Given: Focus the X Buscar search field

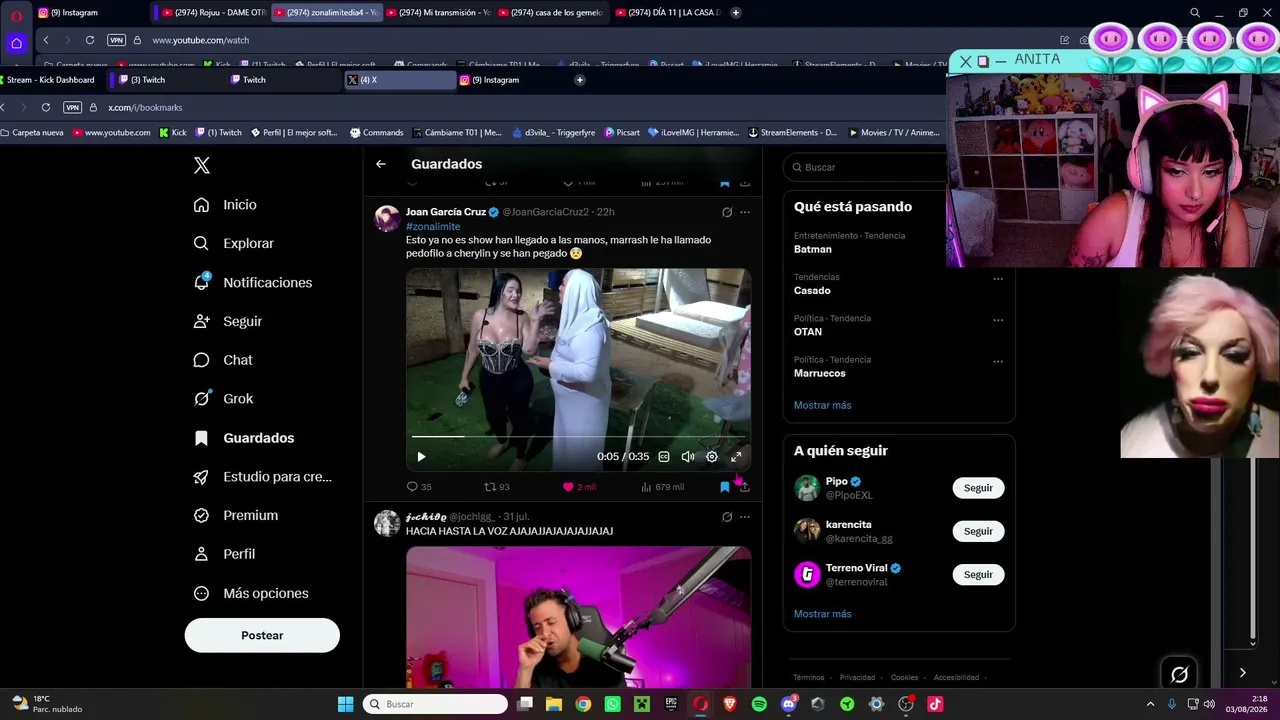Looking at the screenshot, I should [x=866, y=167].
